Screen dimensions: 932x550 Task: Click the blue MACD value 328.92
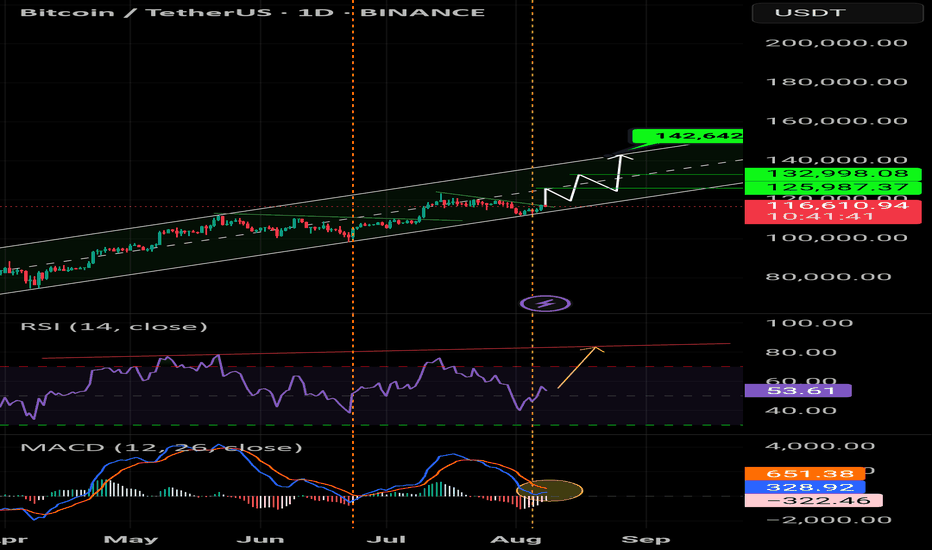click(804, 488)
